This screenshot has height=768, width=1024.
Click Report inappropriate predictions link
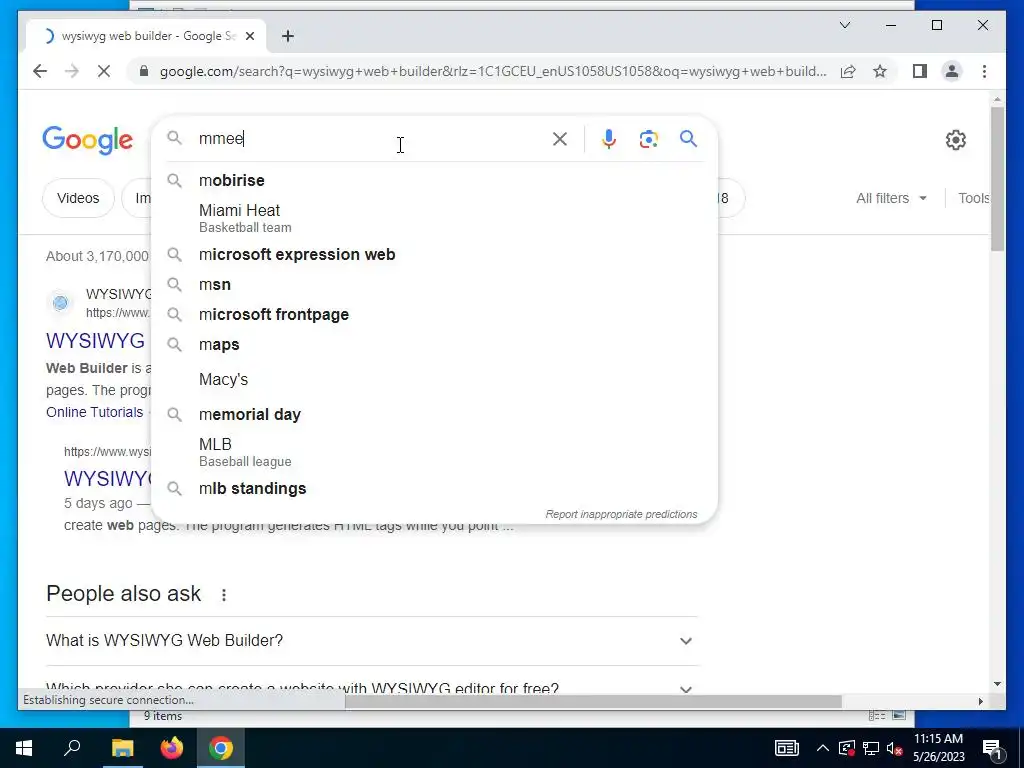[621, 514]
